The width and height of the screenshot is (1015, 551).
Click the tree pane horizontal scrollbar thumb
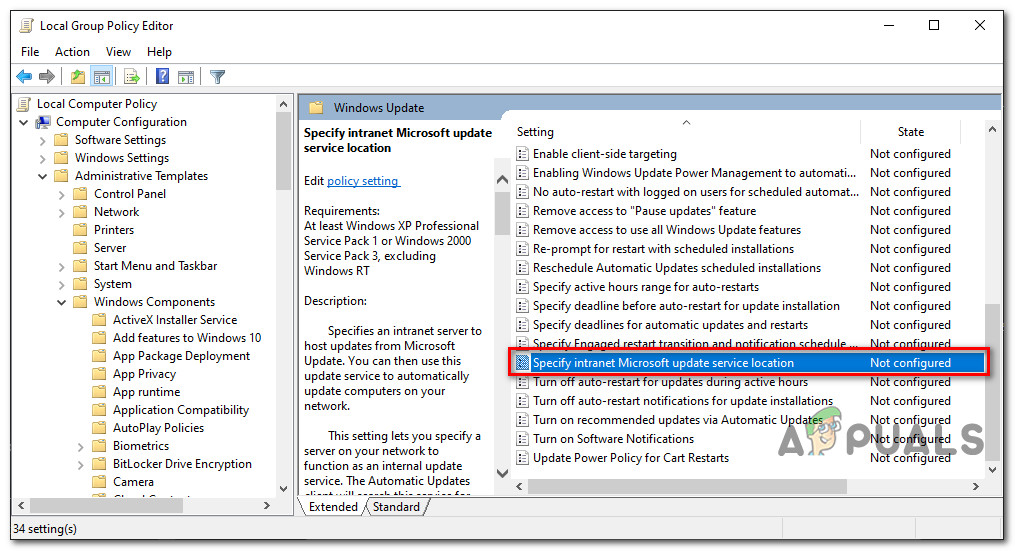click(x=107, y=506)
